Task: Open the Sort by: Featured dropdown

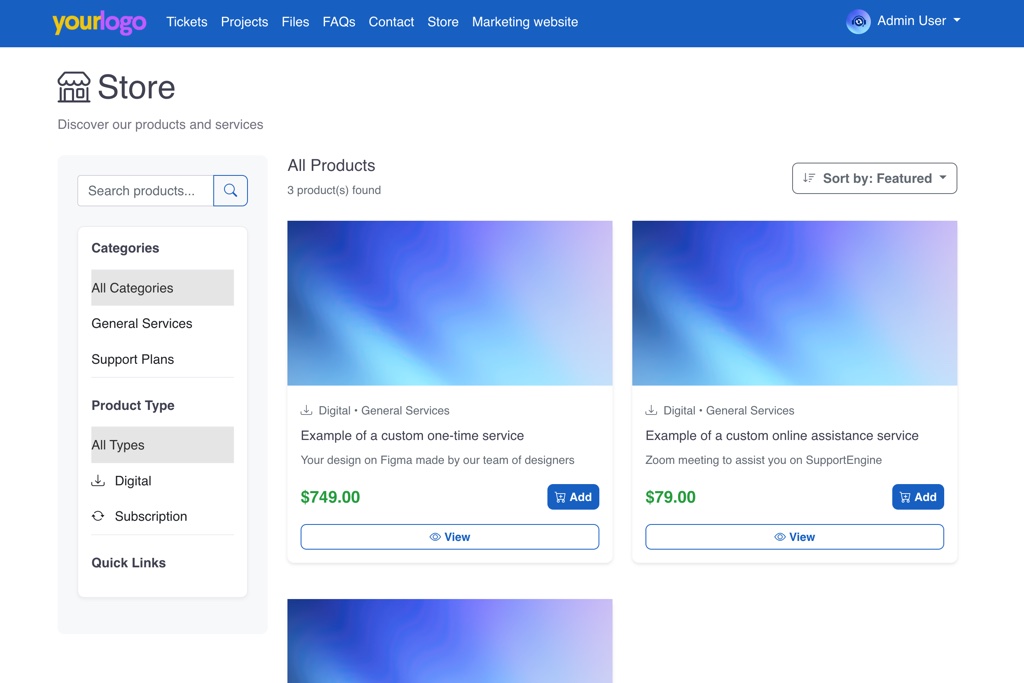Action: click(874, 179)
